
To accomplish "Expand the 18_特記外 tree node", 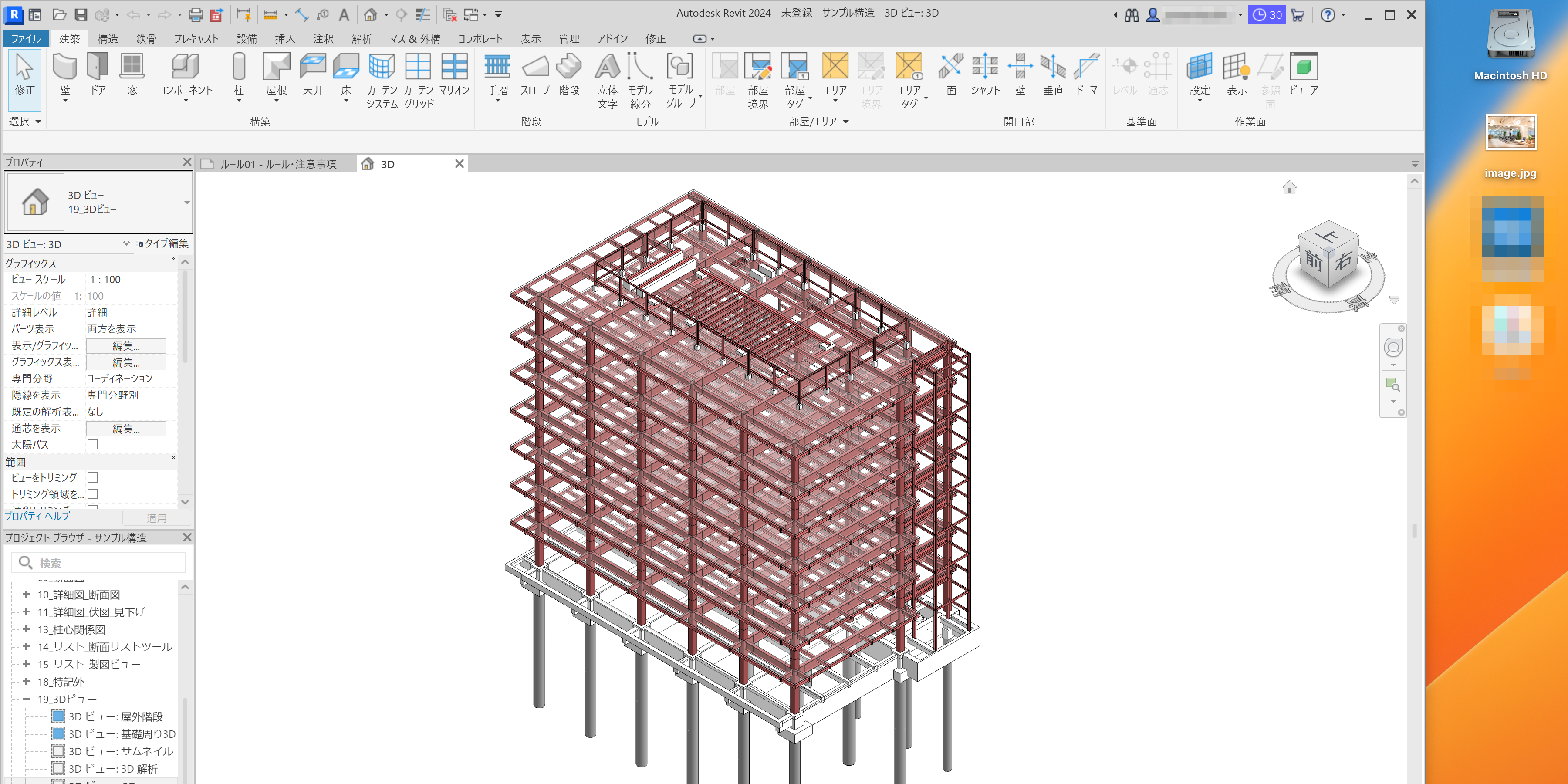I will 26,681.
